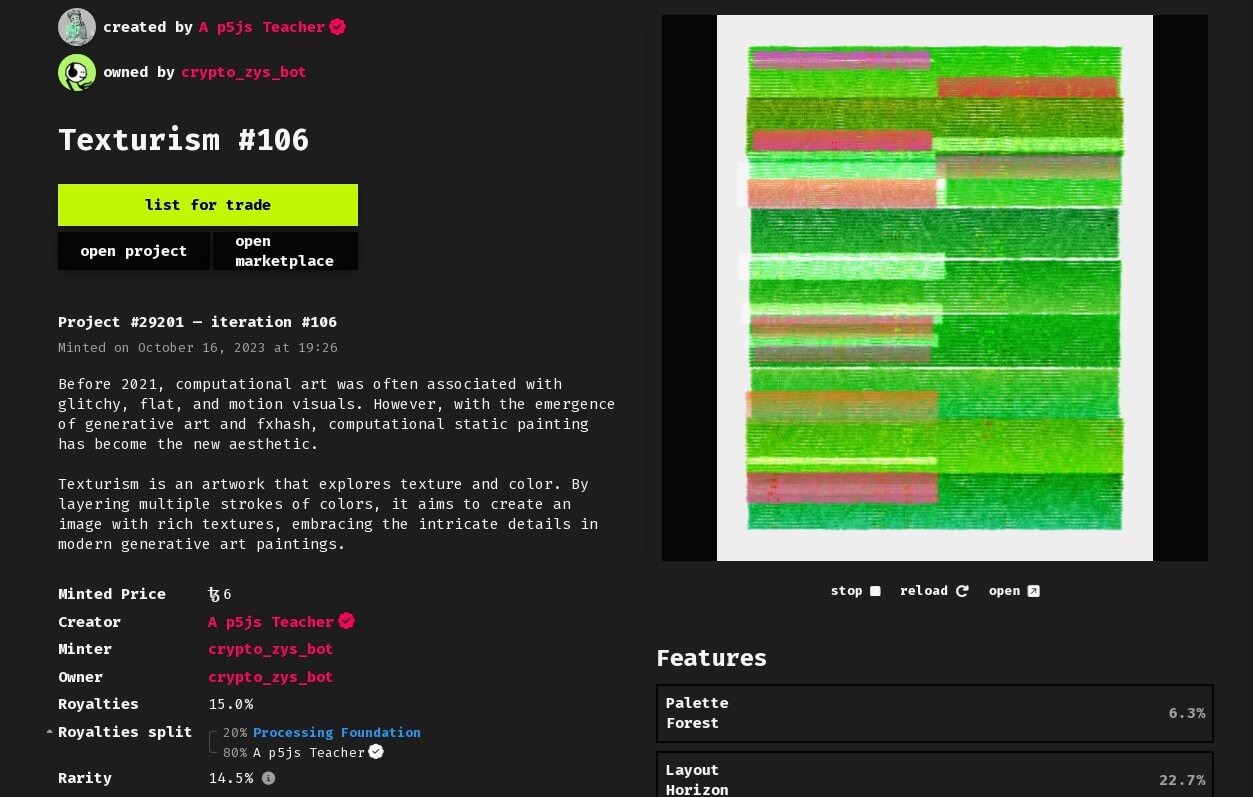Click the verified badge beside top creator name
The width and height of the screenshot is (1253, 797).
pos(338,27)
